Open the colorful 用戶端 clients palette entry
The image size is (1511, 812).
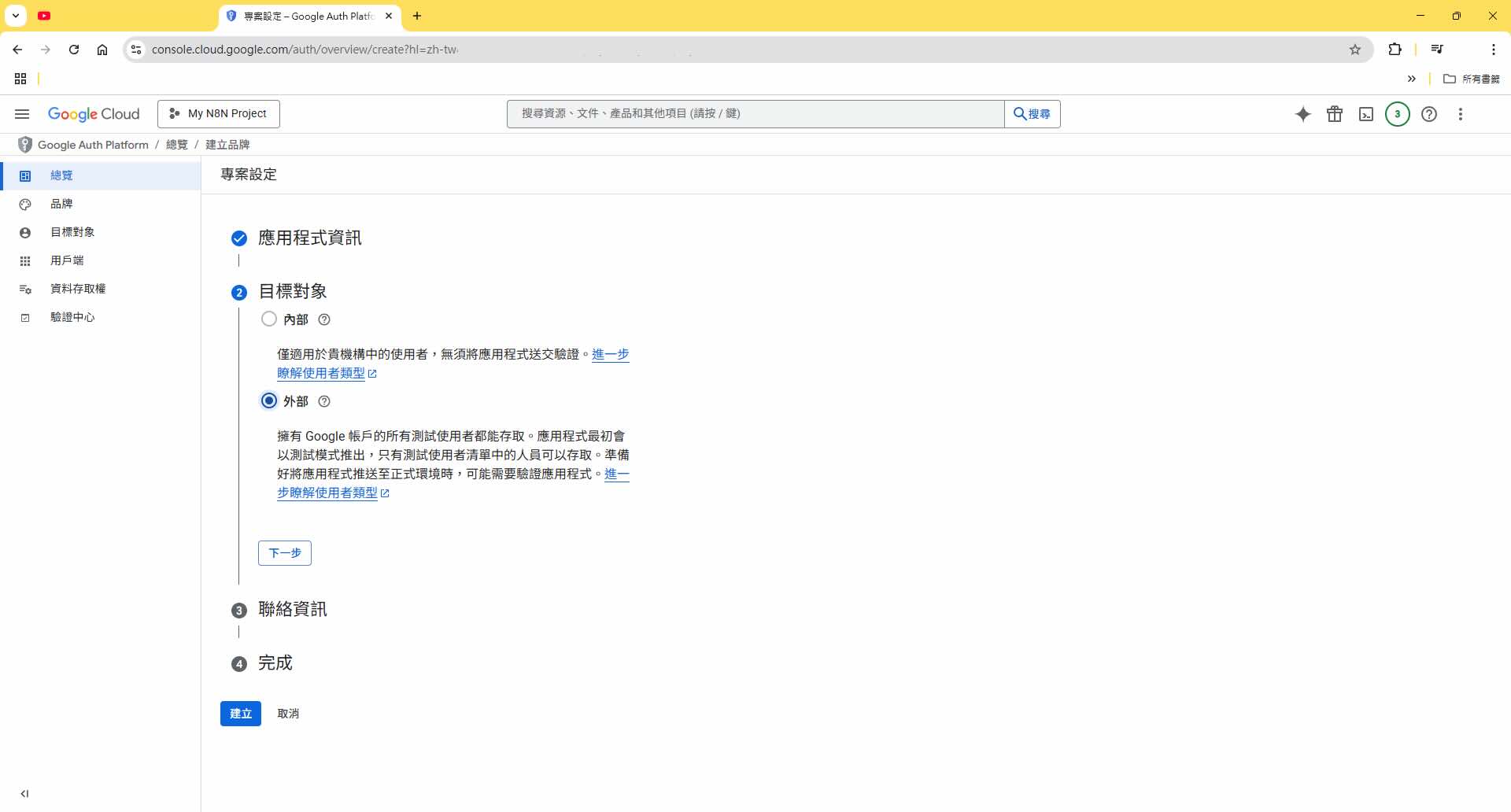[65, 260]
